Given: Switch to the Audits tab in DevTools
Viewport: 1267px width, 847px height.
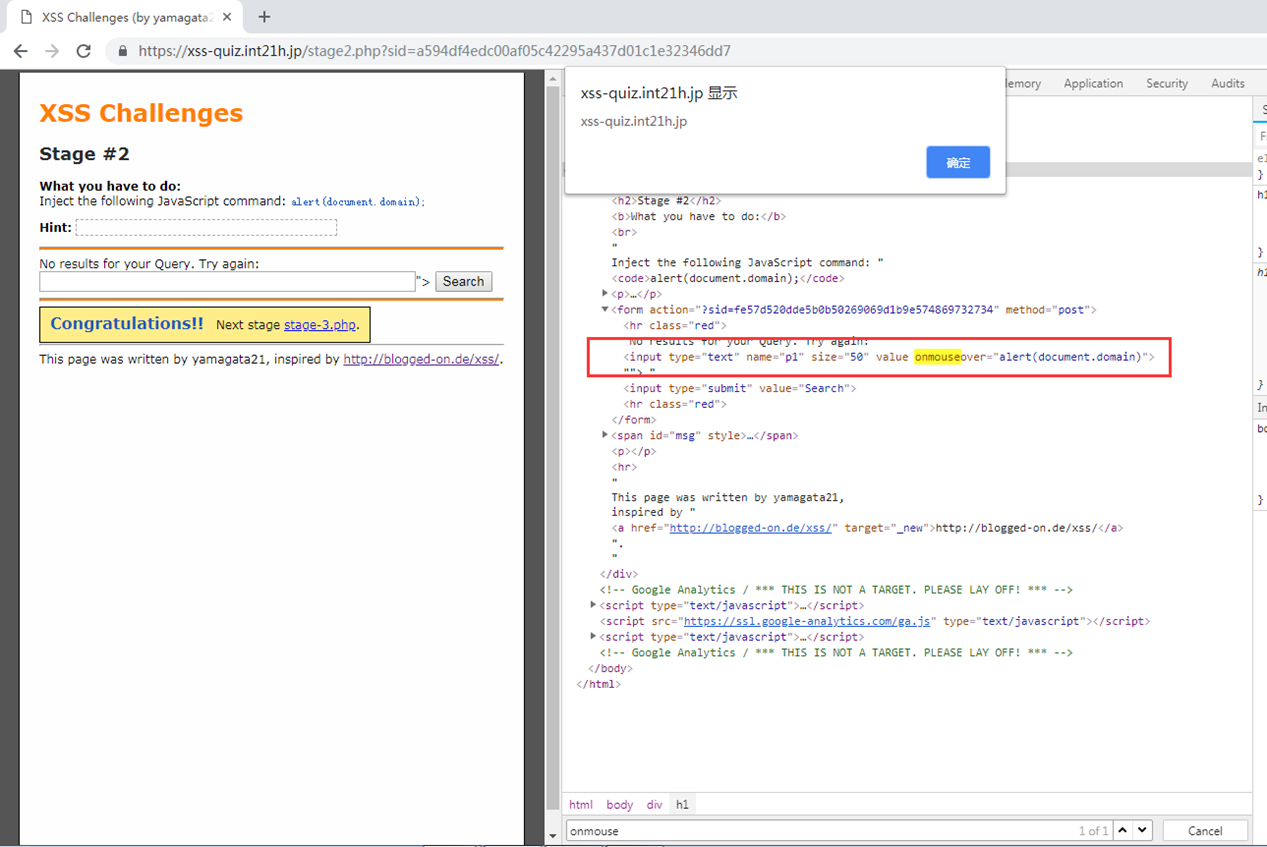Looking at the screenshot, I should click(x=1228, y=84).
